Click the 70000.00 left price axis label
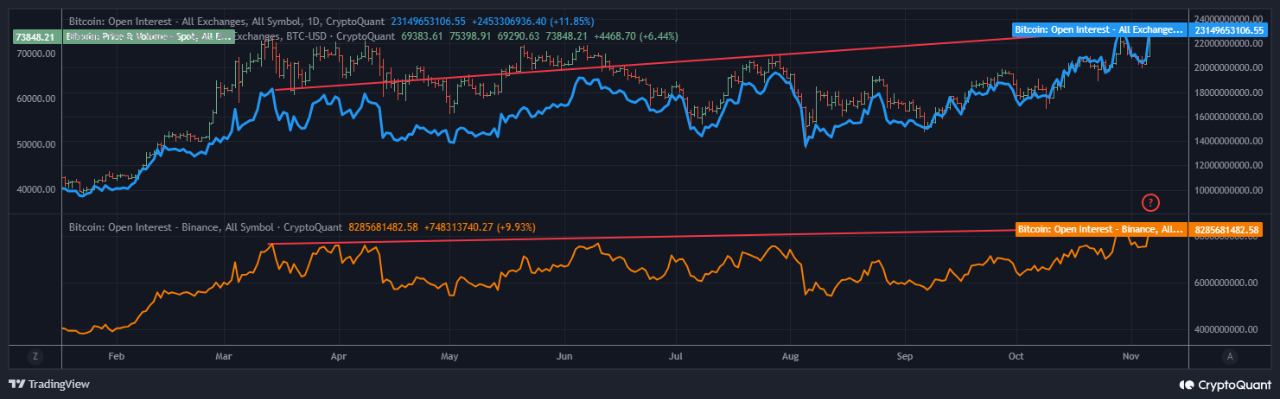Viewport: 1280px width, 399px height. (36, 53)
